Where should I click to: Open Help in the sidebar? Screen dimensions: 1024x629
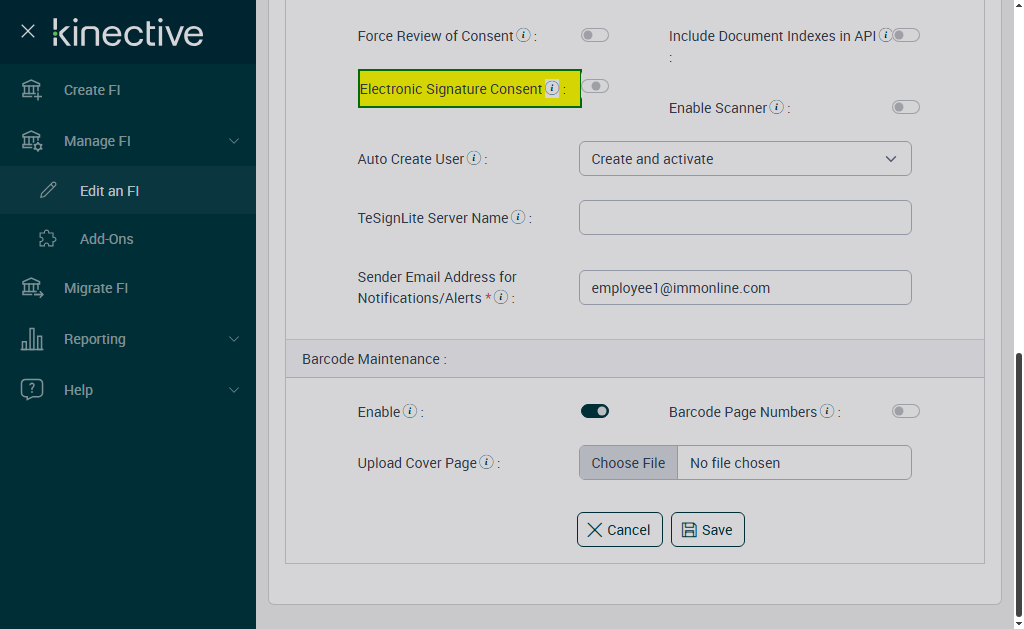(x=128, y=390)
